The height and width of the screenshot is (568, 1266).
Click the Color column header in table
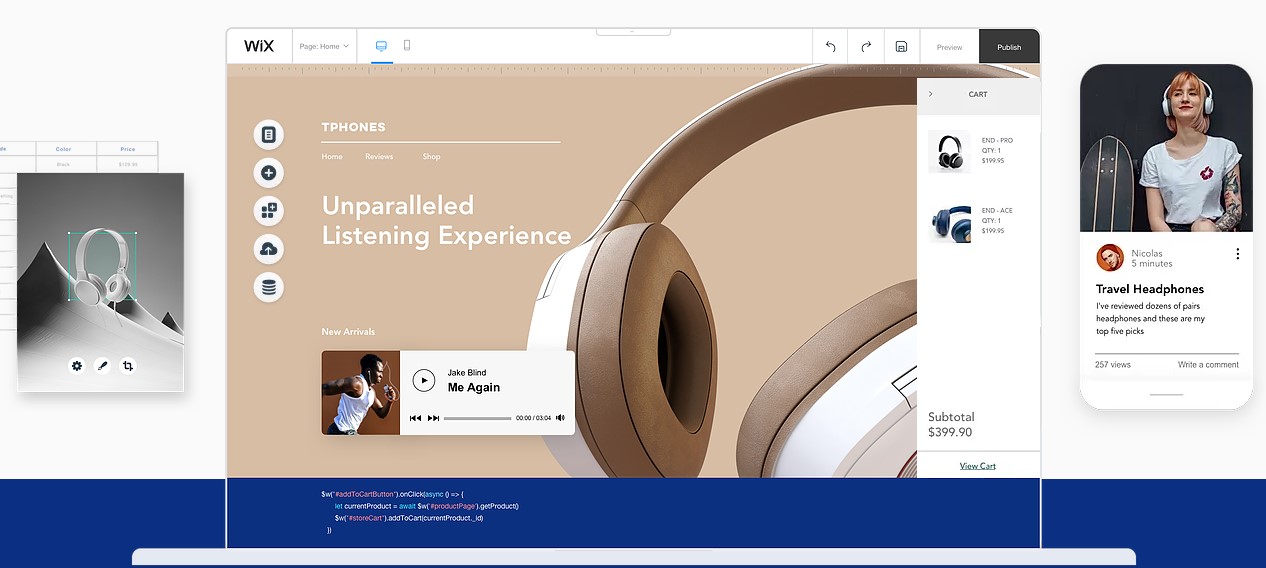(64, 149)
